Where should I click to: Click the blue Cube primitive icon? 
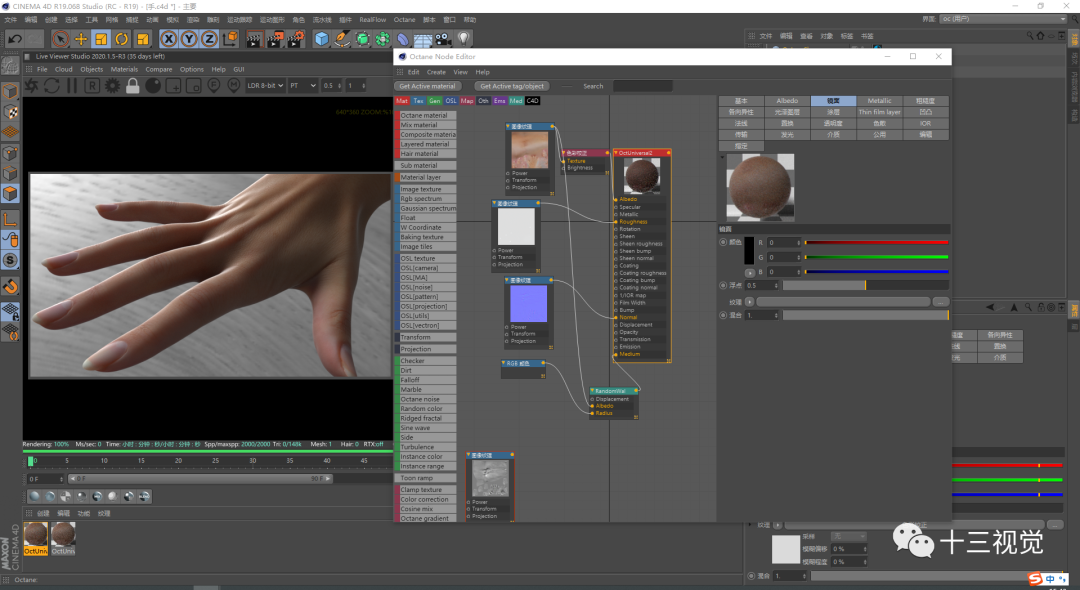click(x=322, y=39)
